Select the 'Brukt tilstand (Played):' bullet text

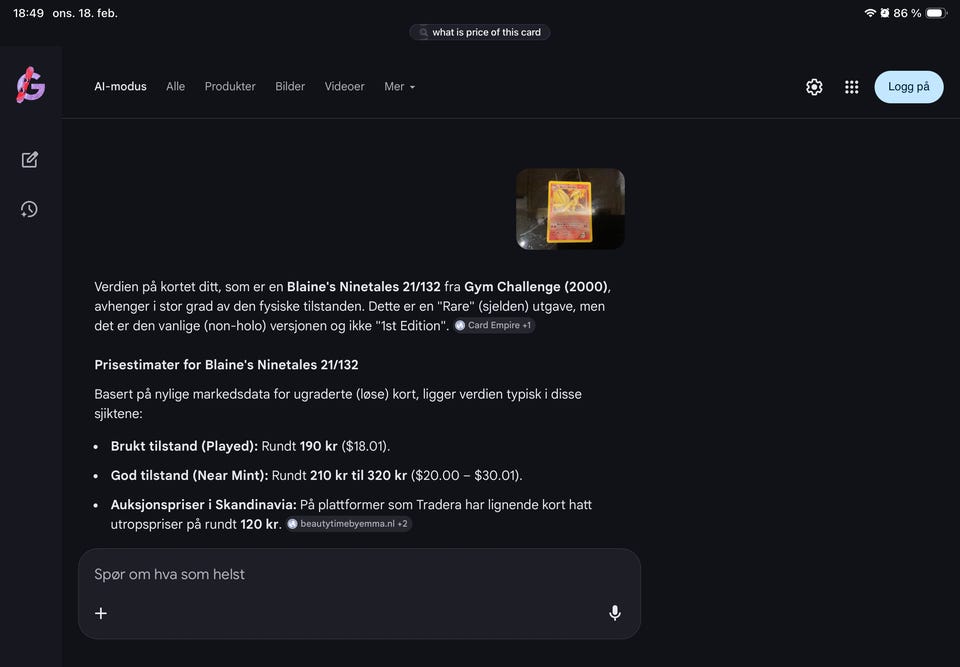[x=184, y=446]
